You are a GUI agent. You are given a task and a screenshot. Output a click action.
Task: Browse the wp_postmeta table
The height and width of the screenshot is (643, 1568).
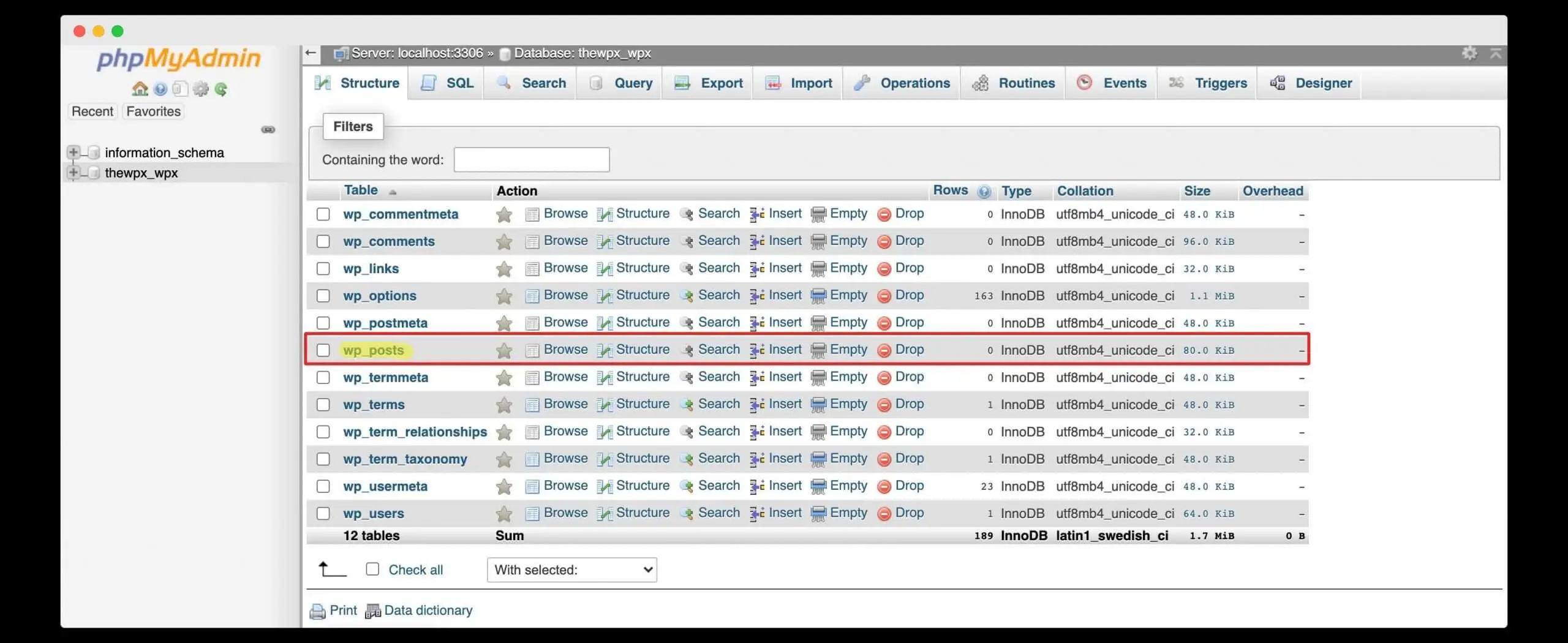pos(565,323)
